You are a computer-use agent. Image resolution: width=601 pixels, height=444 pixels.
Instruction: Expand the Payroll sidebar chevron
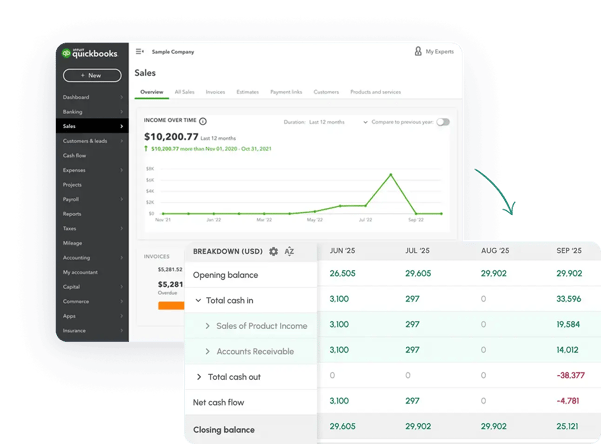pos(122,199)
